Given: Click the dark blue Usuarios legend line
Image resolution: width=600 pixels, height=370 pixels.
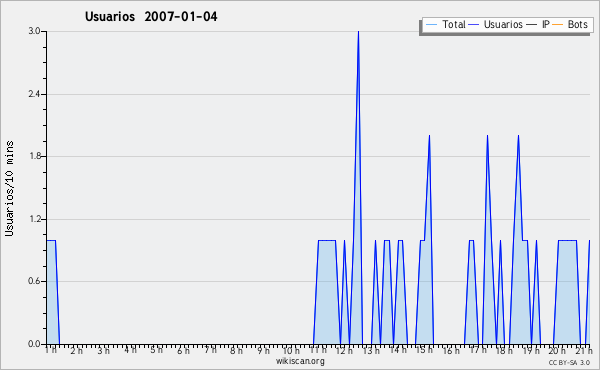Looking at the screenshot, I should 474,25.
